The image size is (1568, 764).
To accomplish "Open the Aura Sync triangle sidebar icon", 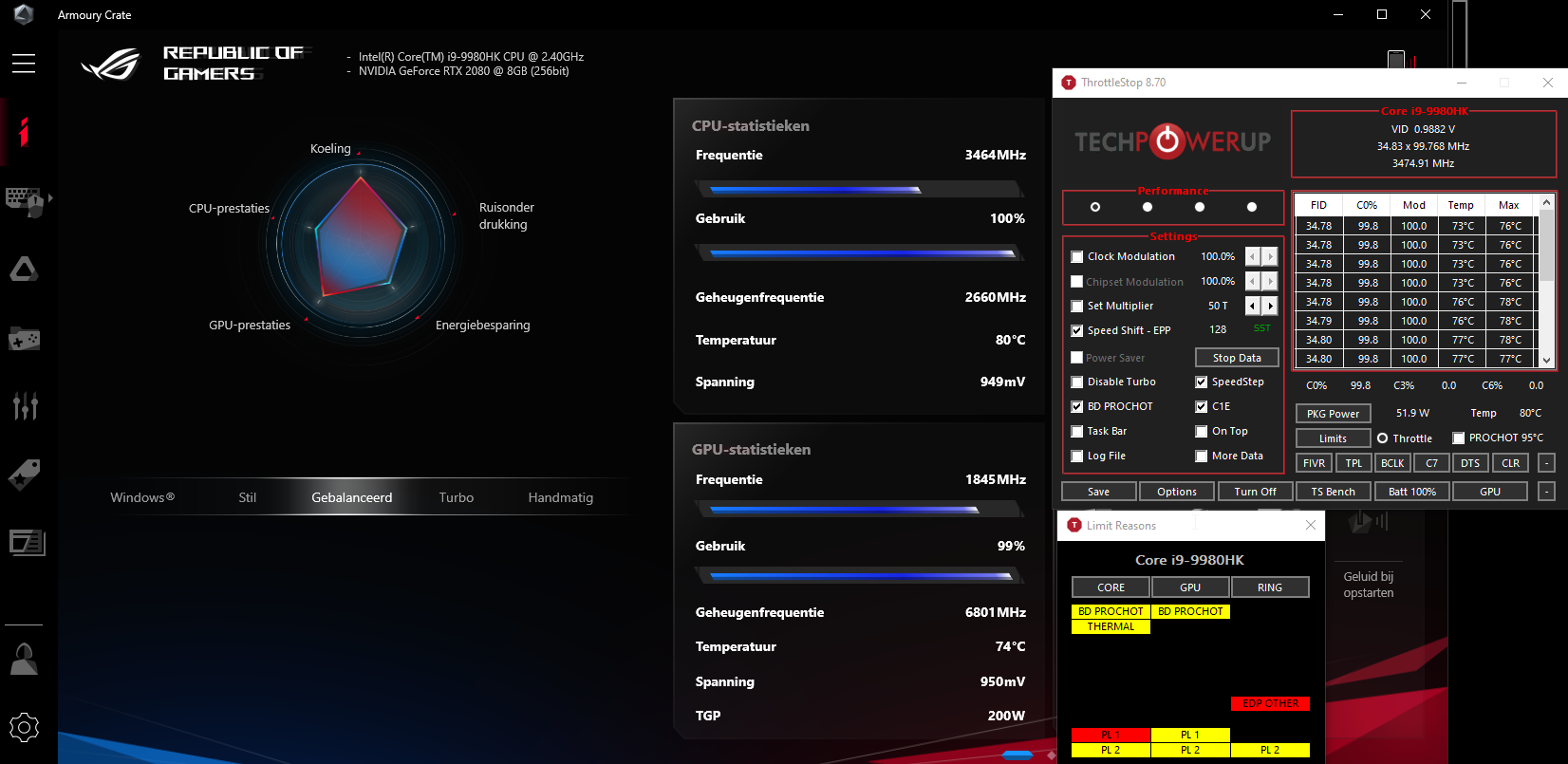I will [x=24, y=270].
